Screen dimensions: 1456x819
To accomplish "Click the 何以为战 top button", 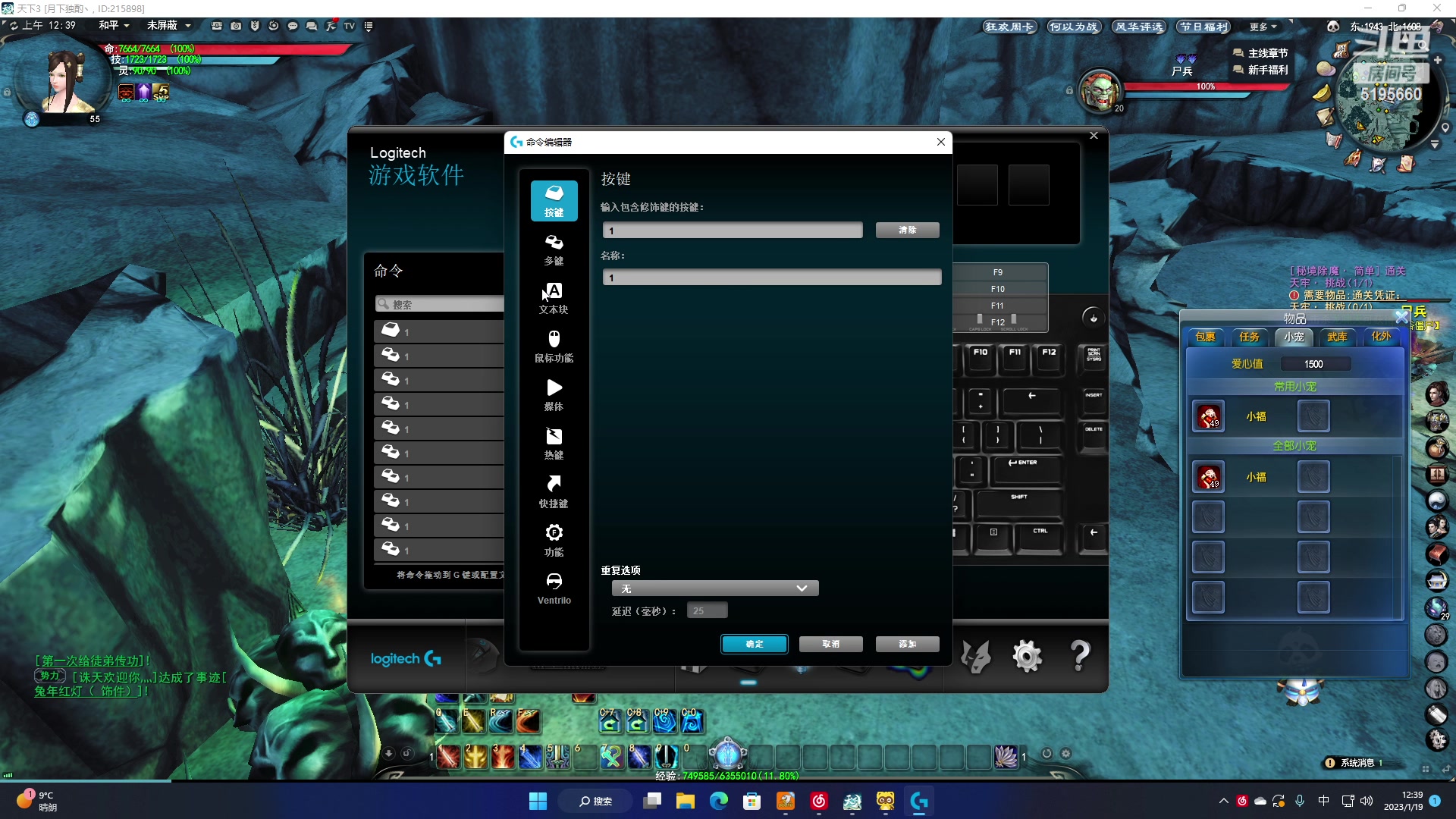I will click(1074, 27).
